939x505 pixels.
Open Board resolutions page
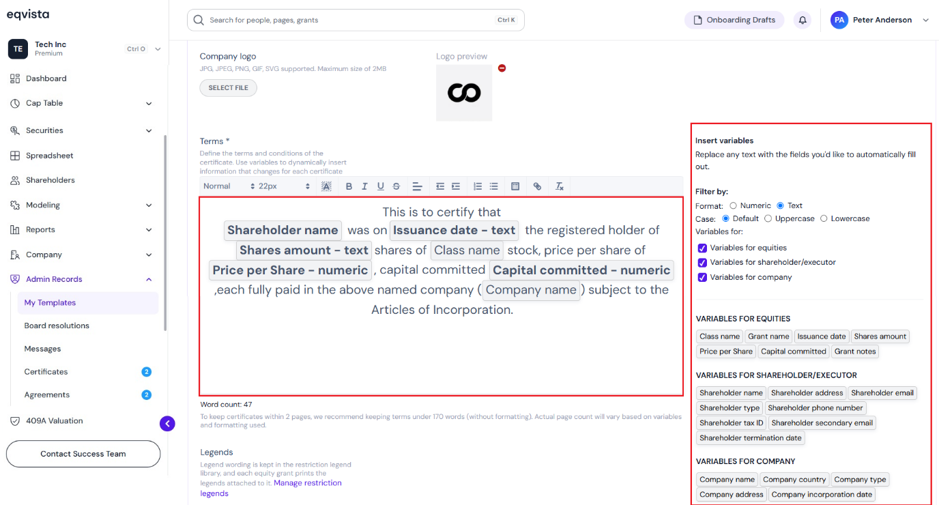point(56,326)
